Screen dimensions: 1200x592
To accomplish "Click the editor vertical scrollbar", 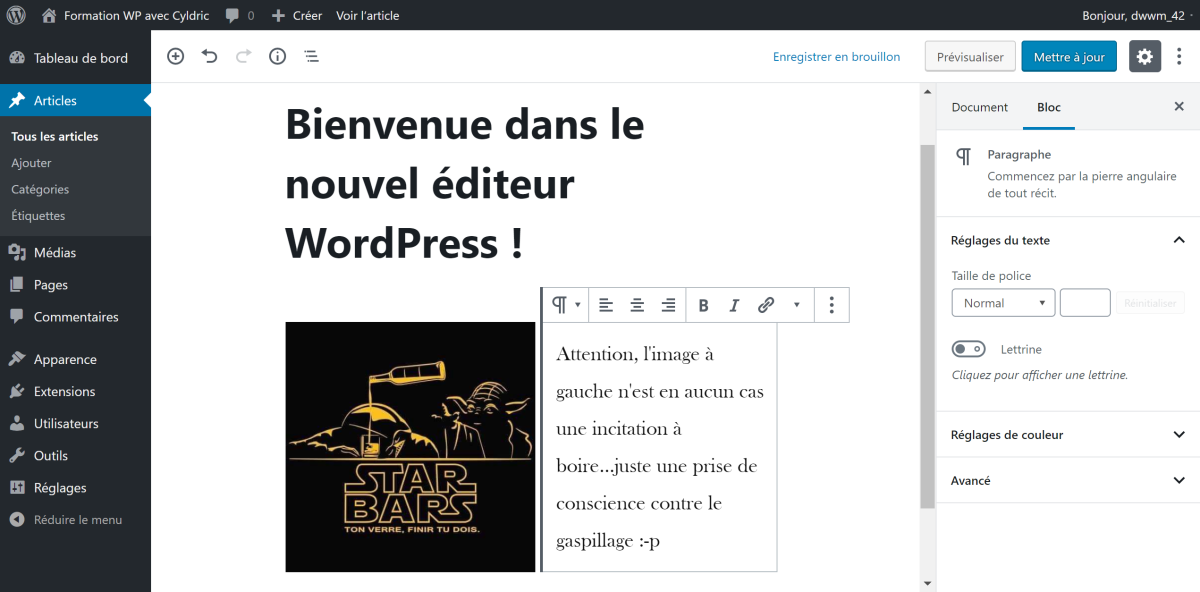I will point(927,325).
